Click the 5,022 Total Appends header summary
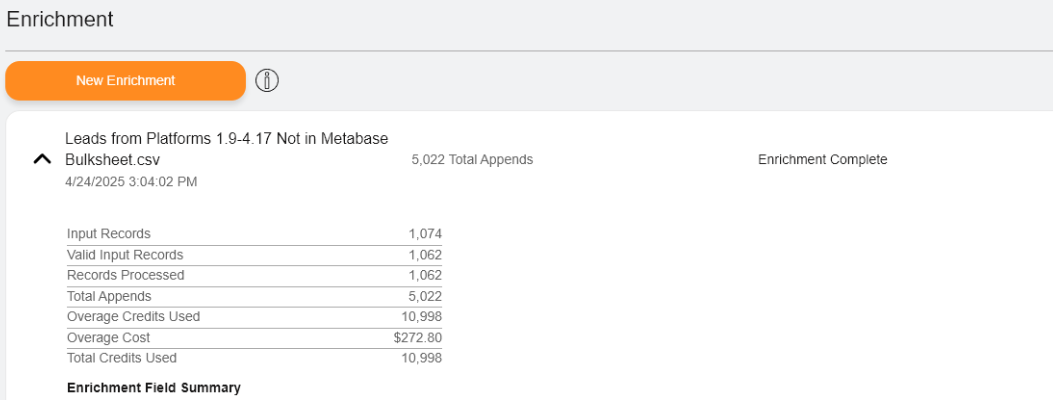1053x412 pixels. coord(472,160)
